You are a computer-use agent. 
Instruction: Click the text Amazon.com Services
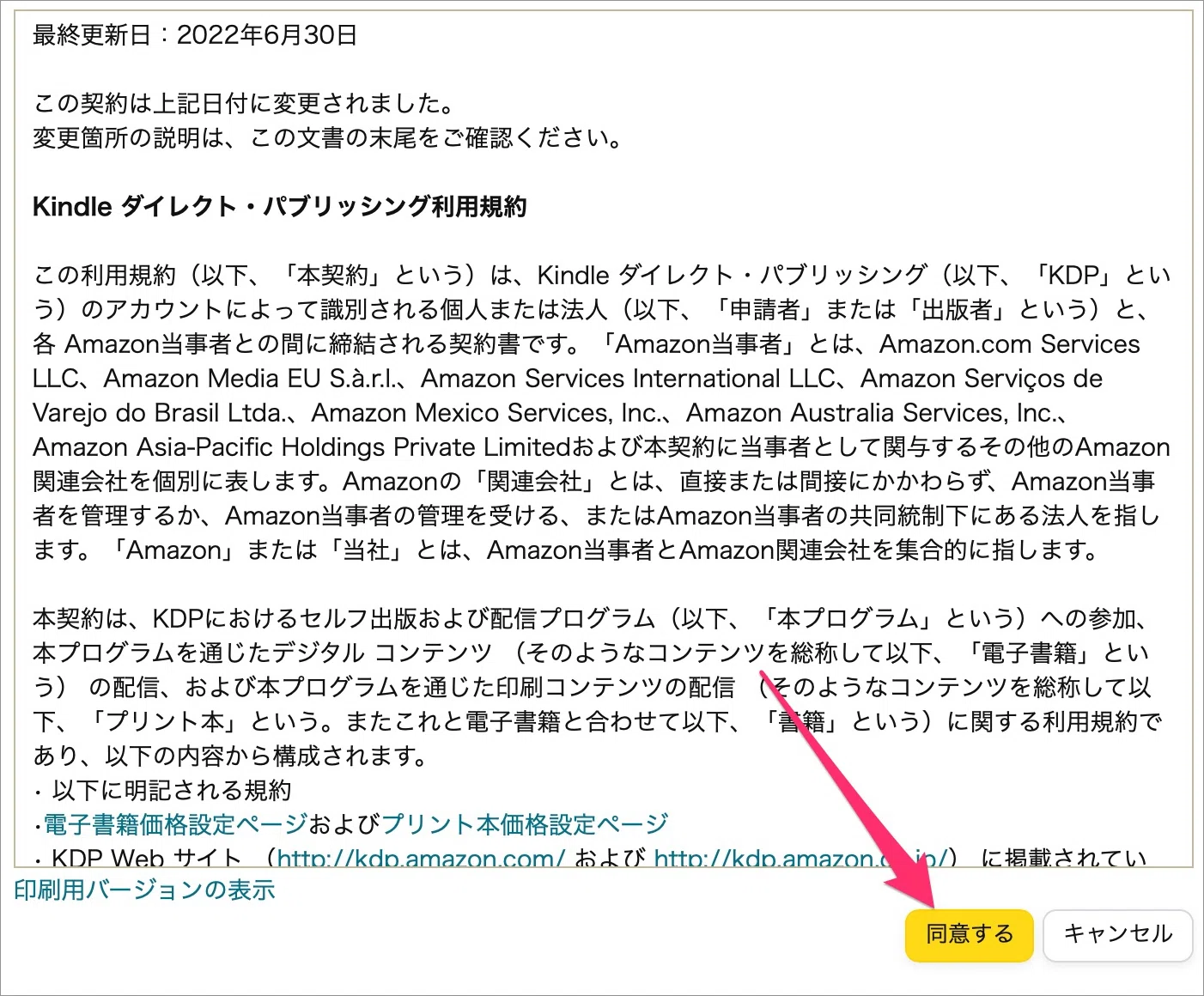tap(1009, 343)
